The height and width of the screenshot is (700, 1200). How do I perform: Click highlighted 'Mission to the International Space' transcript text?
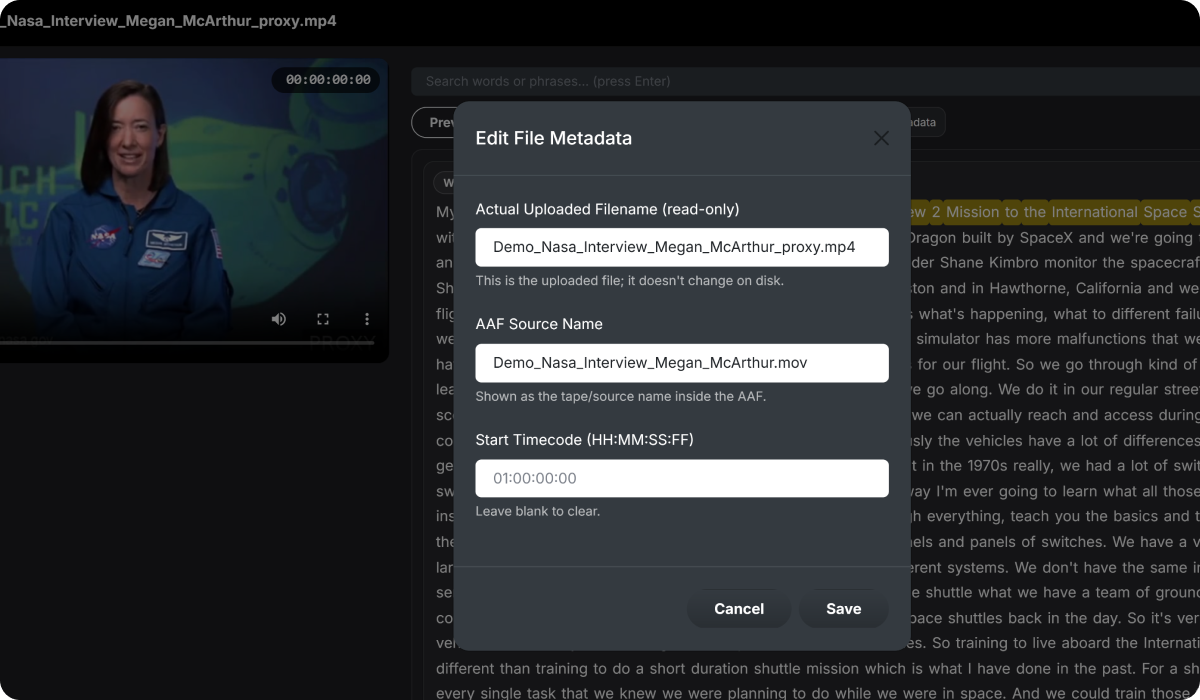coord(1066,212)
